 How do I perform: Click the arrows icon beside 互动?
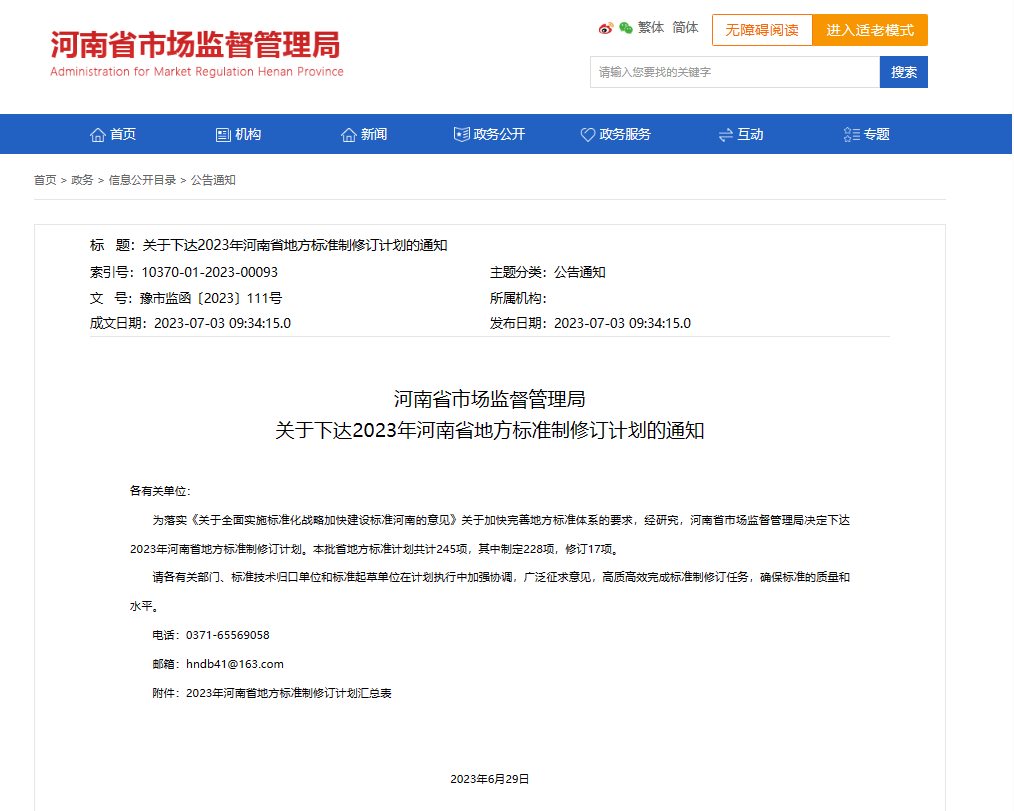click(726, 134)
